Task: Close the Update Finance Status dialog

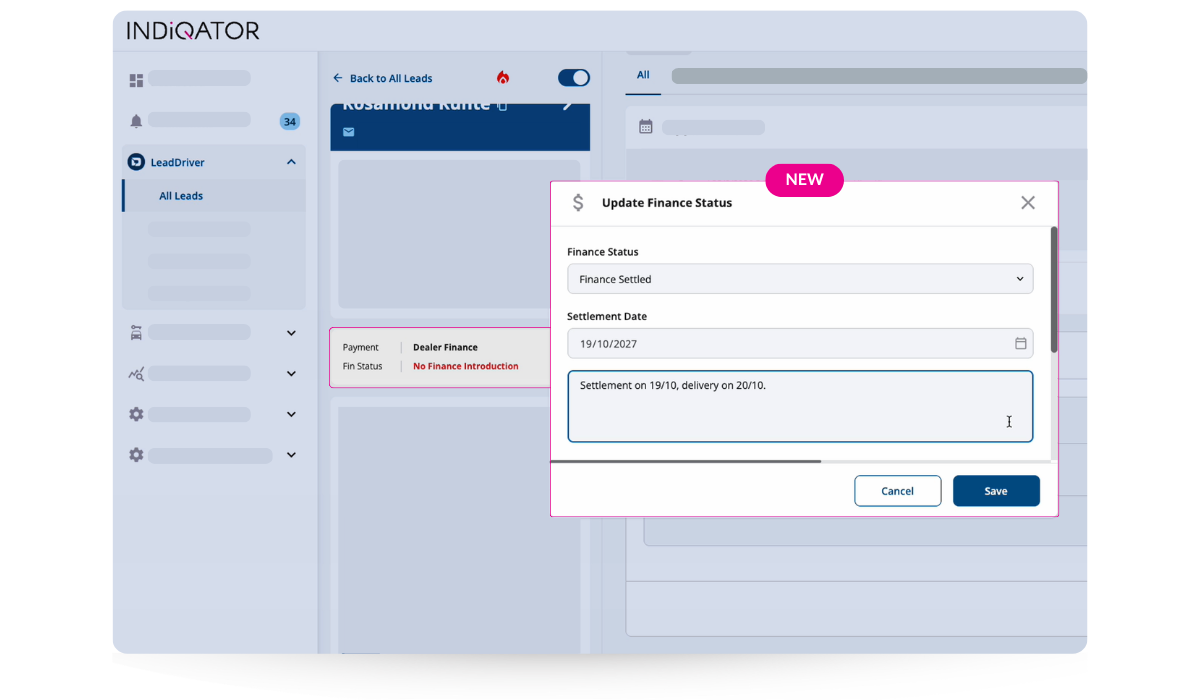Action: point(1028,203)
